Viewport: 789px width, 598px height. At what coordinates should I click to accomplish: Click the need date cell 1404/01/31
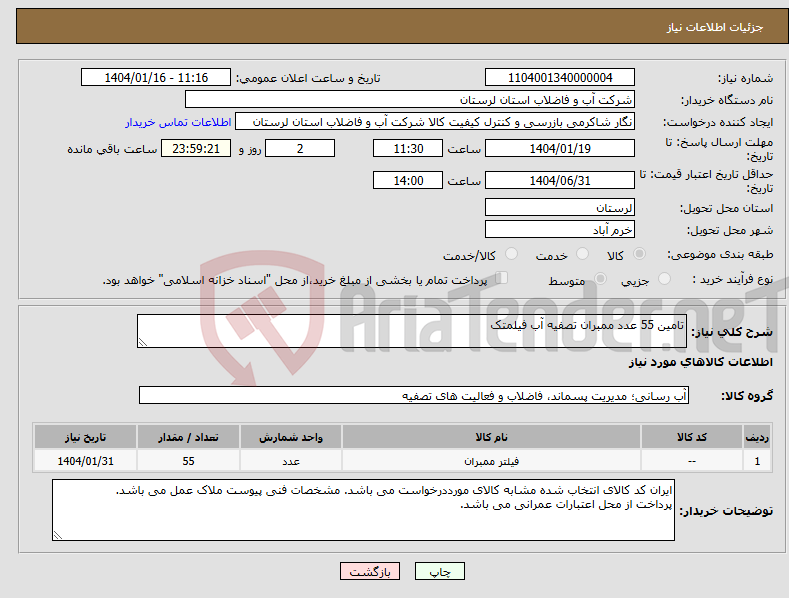(86, 461)
